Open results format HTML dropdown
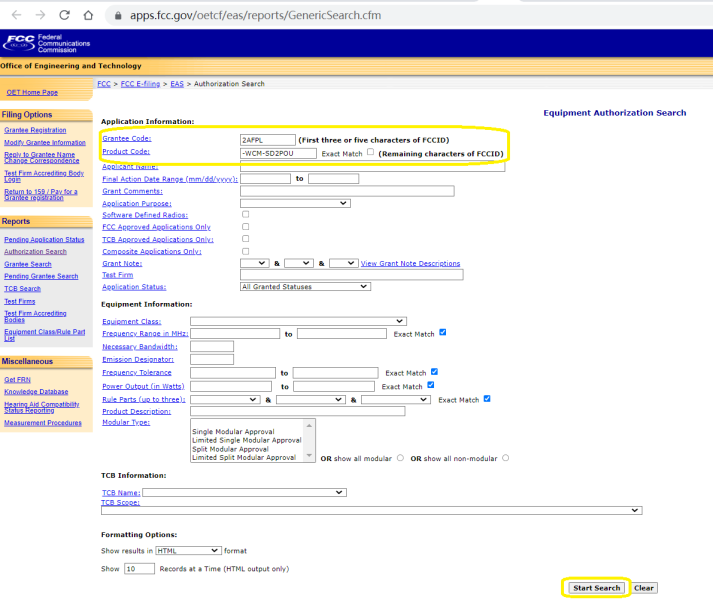This screenshot has width=713, height=600. click(x=188, y=550)
